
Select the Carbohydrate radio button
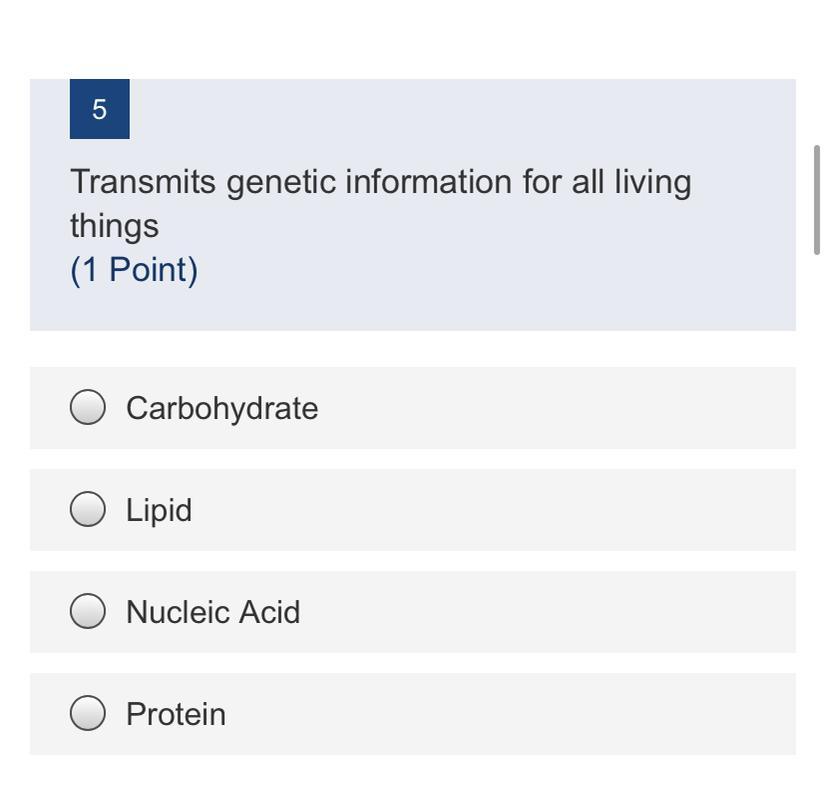88,408
